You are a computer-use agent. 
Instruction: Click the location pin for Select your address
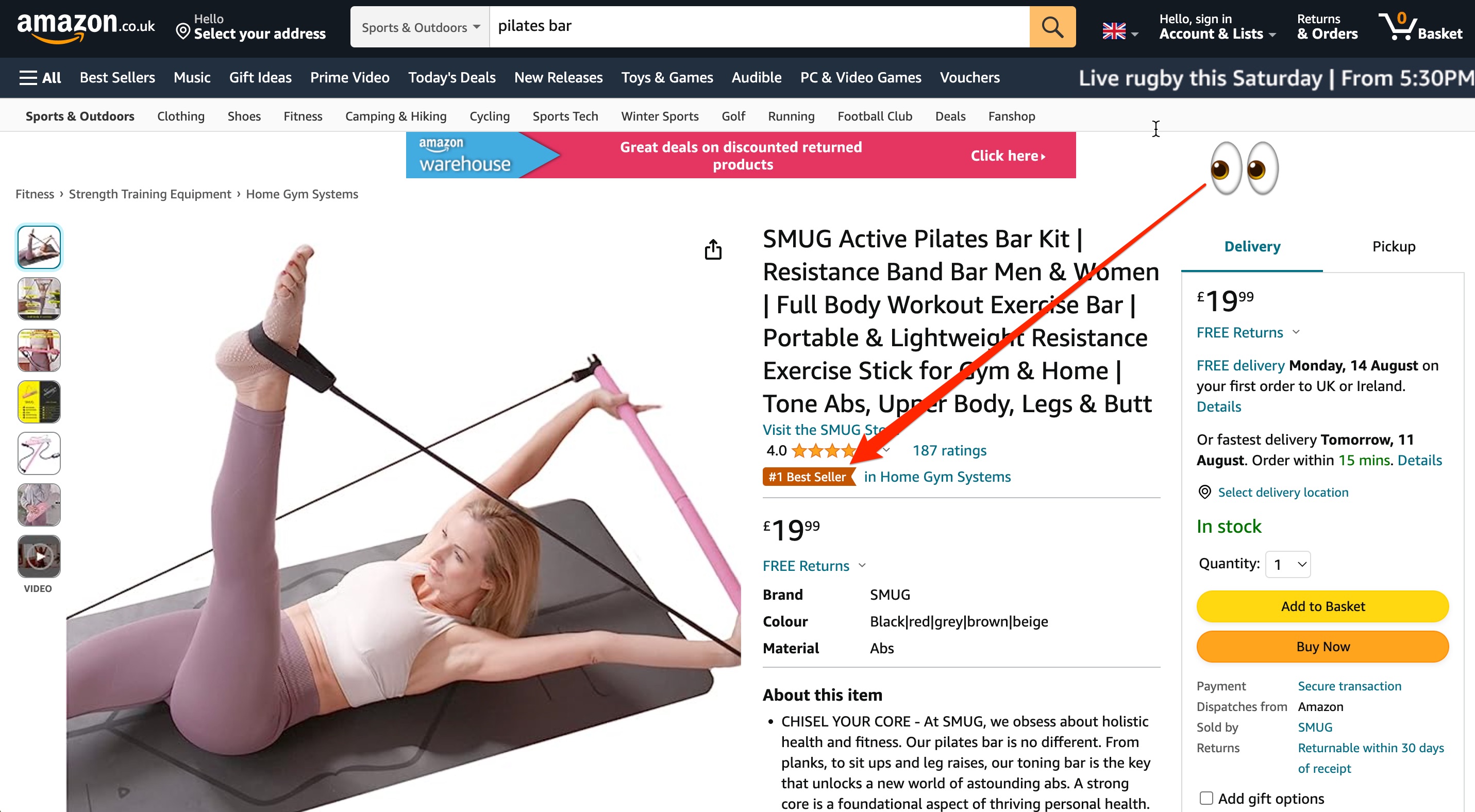coord(182,31)
